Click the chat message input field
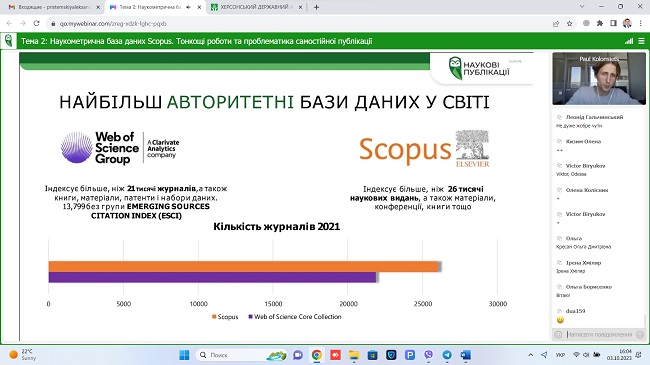Viewport: 650px width, 365px height. point(599,334)
